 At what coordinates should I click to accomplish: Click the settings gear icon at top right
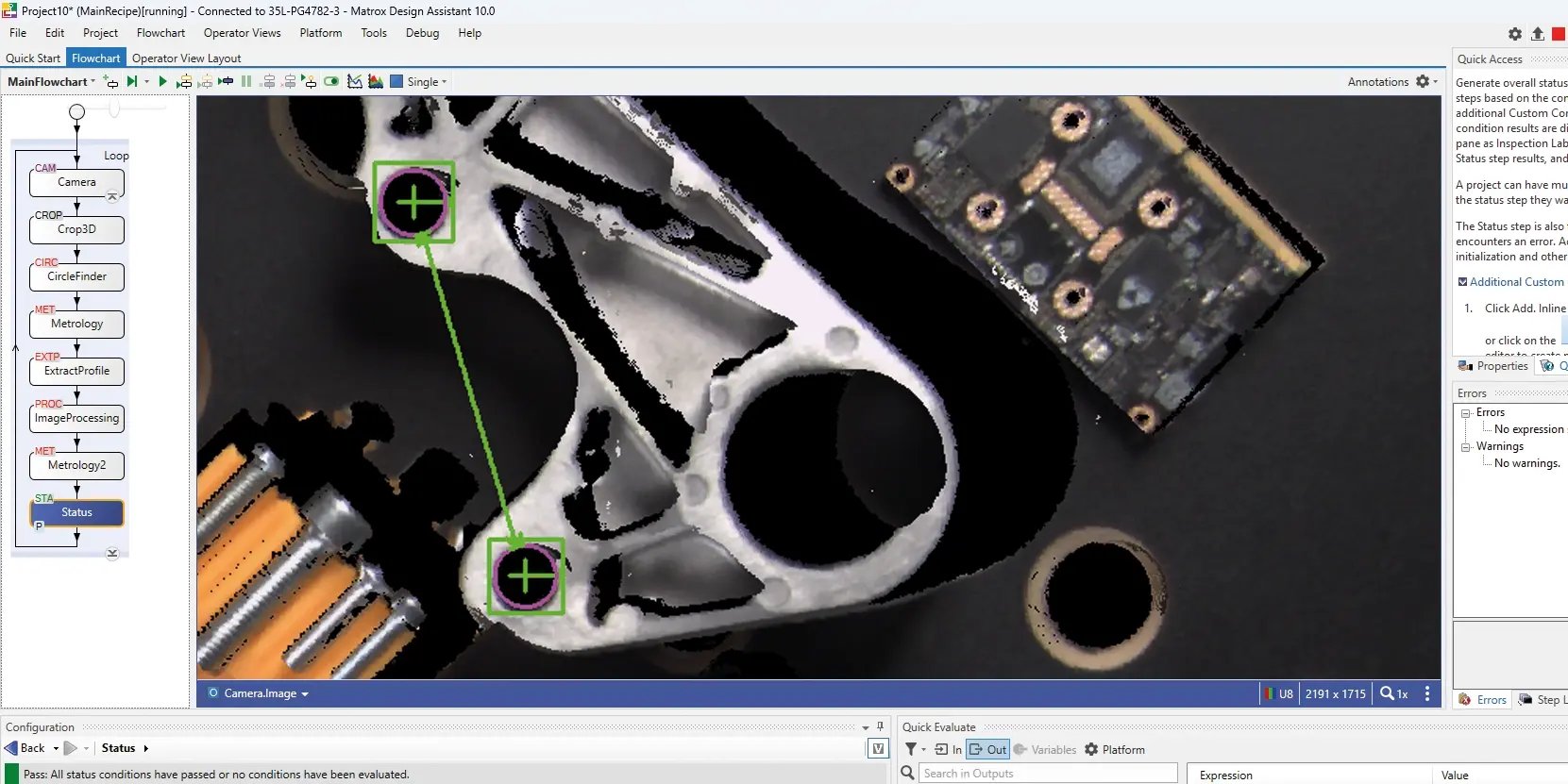click(x=1515, y=34)
